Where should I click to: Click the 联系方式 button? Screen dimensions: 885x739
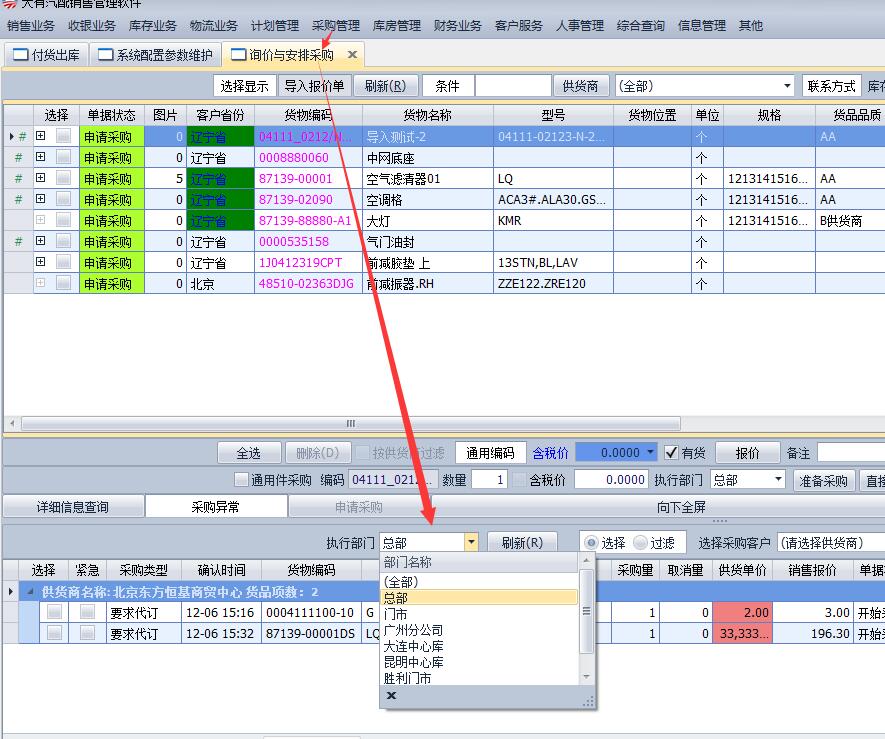pos(831,86)
